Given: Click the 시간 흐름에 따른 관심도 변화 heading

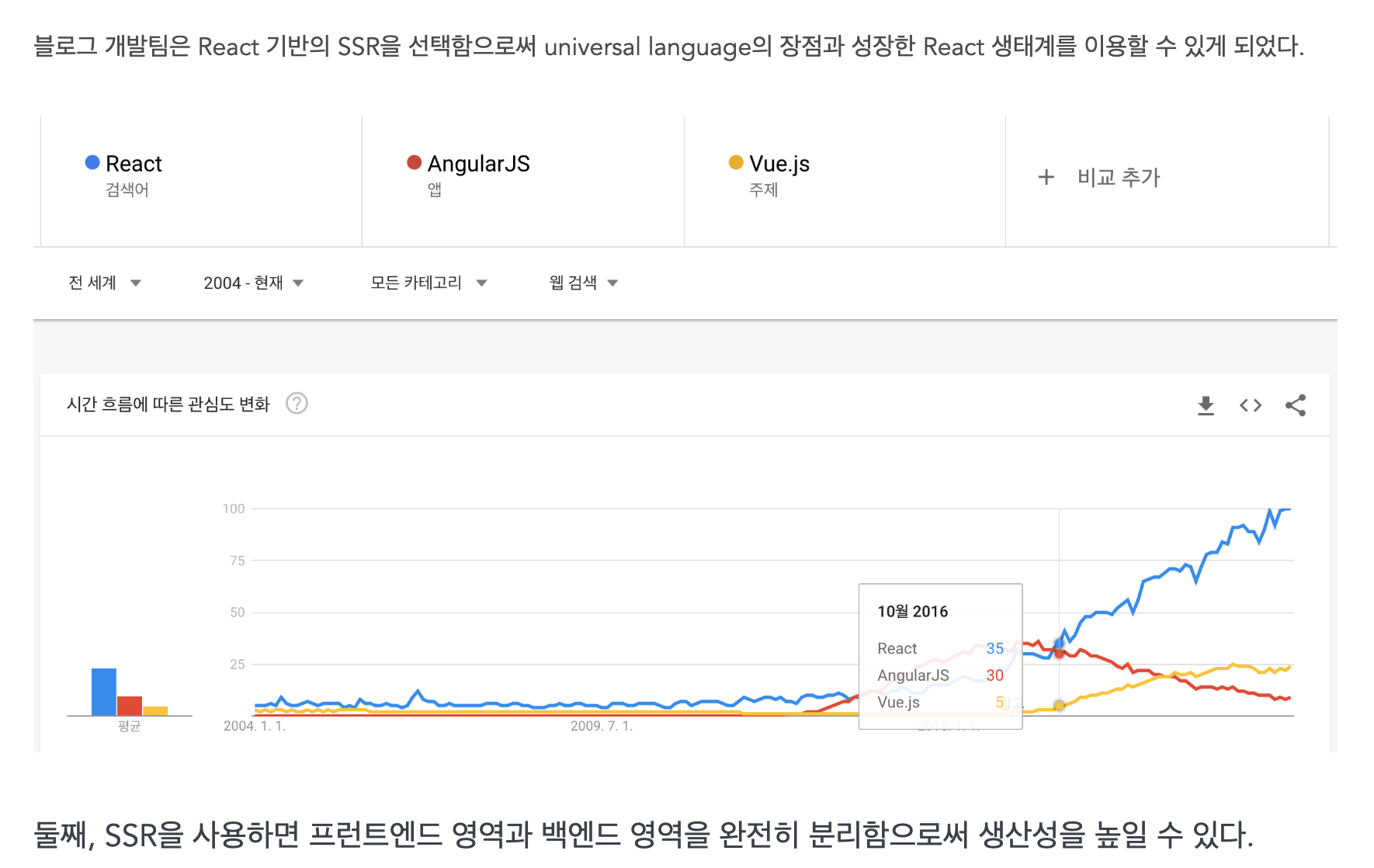Looking at the screenshot, I should pyautogui.click(x=168, y=404).
